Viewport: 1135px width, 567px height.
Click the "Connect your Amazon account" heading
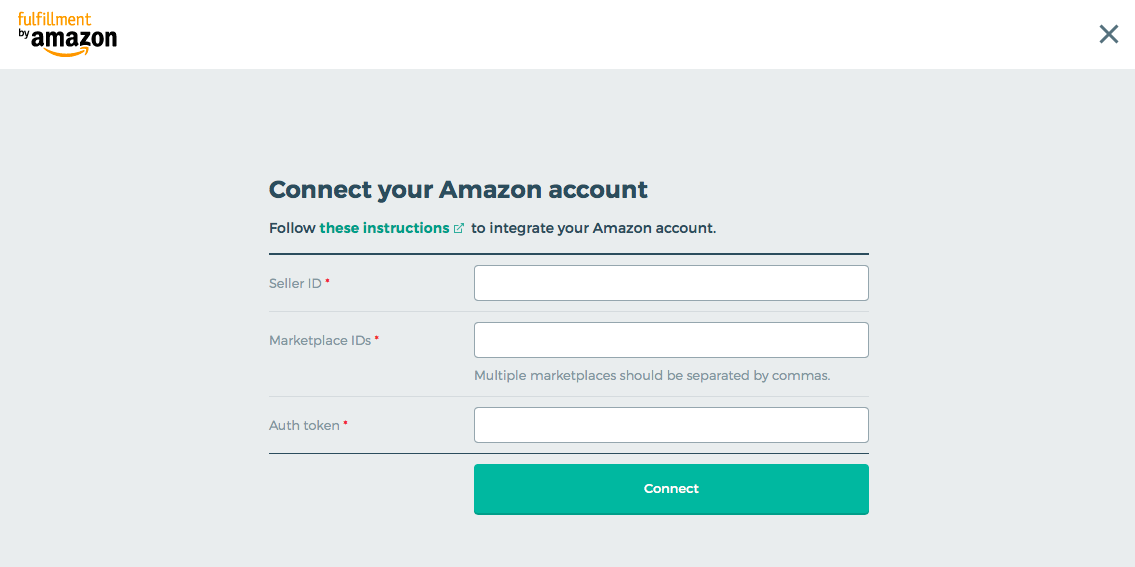(x=458, y=190)
